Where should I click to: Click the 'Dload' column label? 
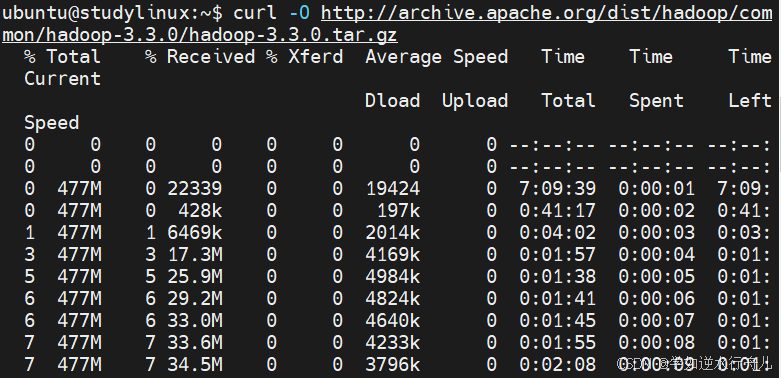click(x=392, y=101)
